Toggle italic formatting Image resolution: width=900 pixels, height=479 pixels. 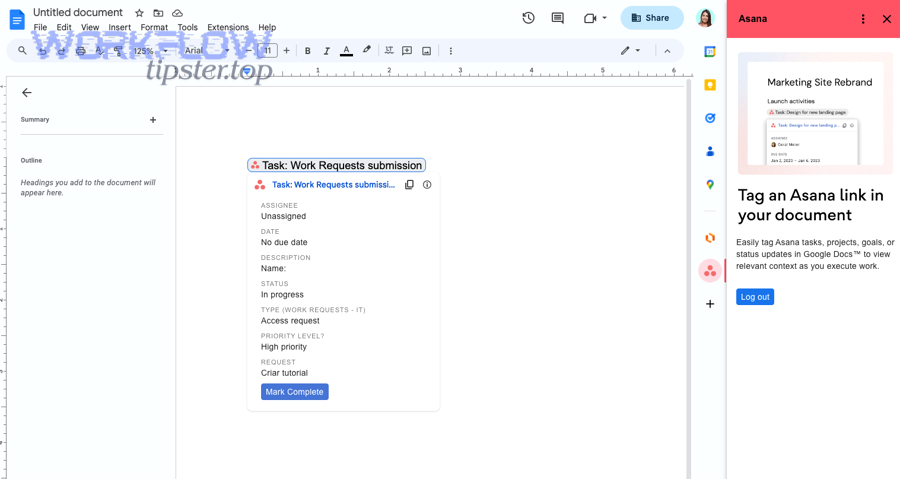tap(326, 50)
